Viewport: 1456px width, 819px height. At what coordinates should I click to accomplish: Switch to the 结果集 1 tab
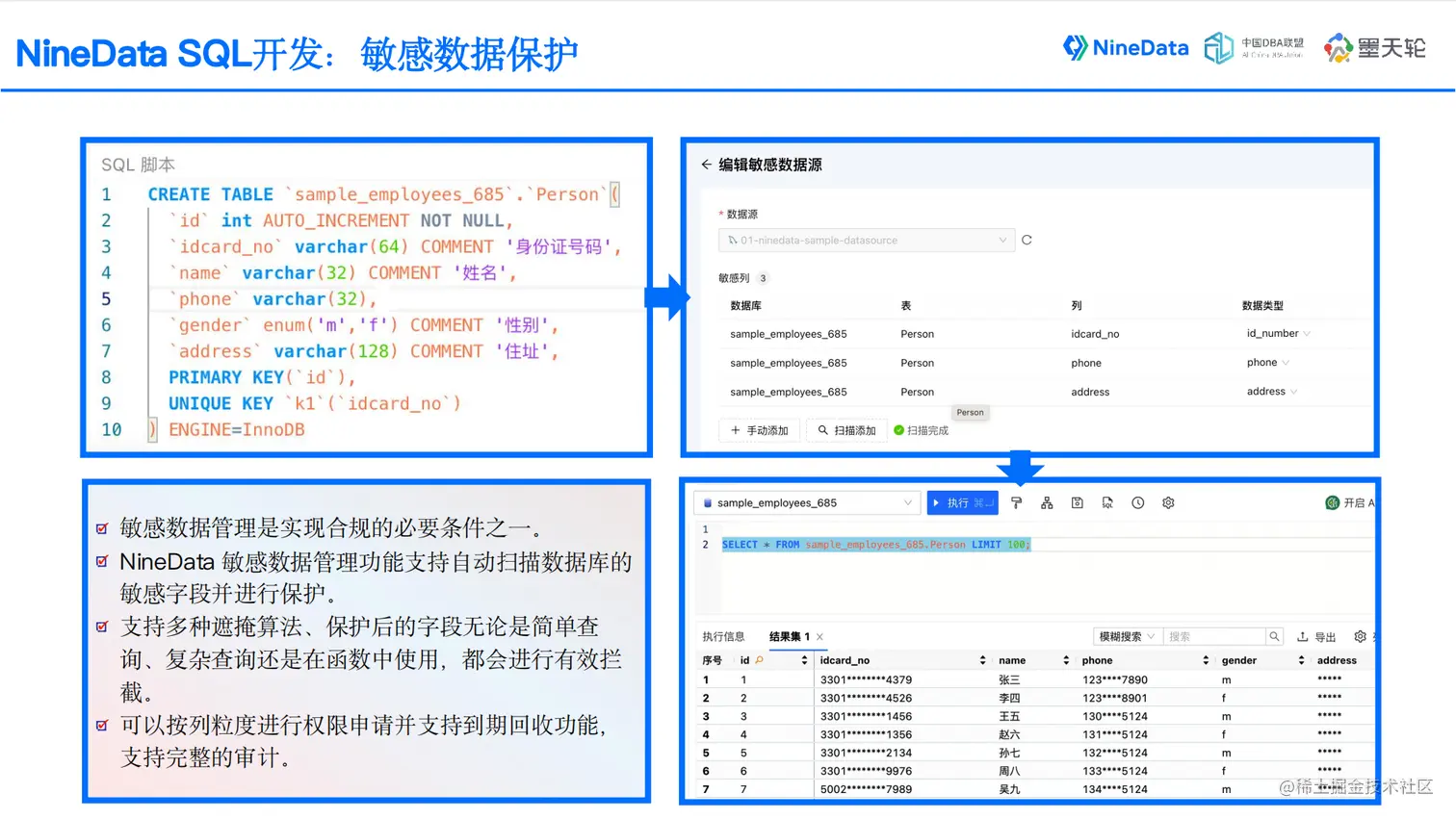coord(790,636)
